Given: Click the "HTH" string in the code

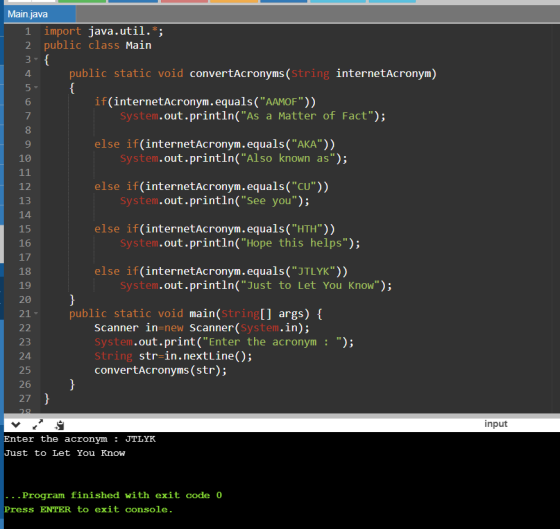Looking at the screenshot, I should pyautogui.click(x=307, y=229).
